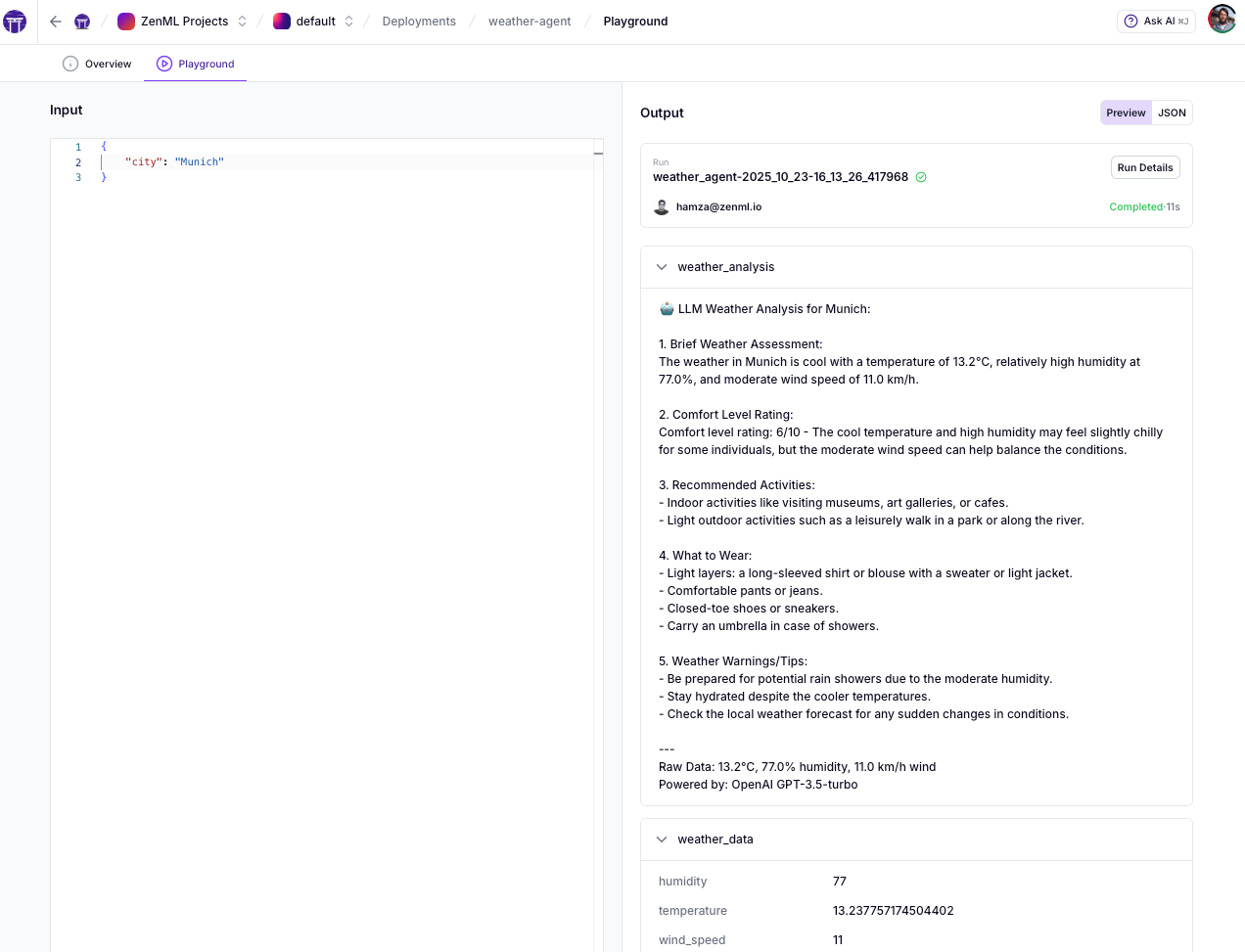Go back using the left arrow
The width and height of the screenshot is (1245, 952).
click(56, 22)
